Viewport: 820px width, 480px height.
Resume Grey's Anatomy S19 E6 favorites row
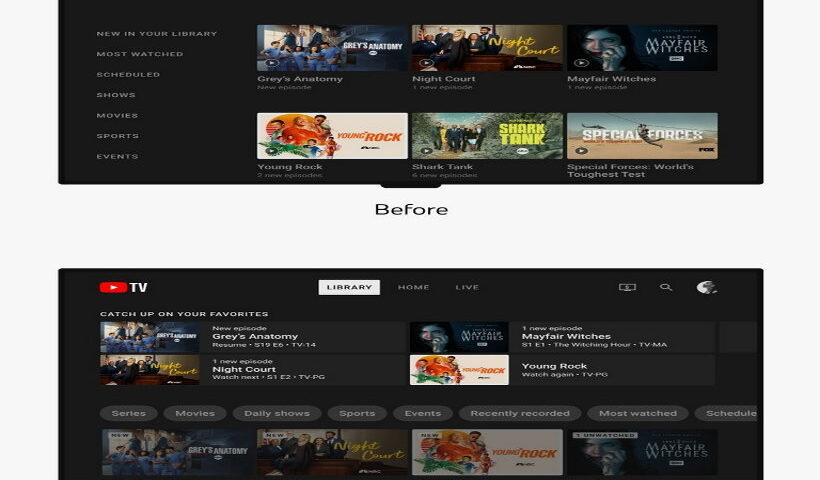click(x=253, y=337)
